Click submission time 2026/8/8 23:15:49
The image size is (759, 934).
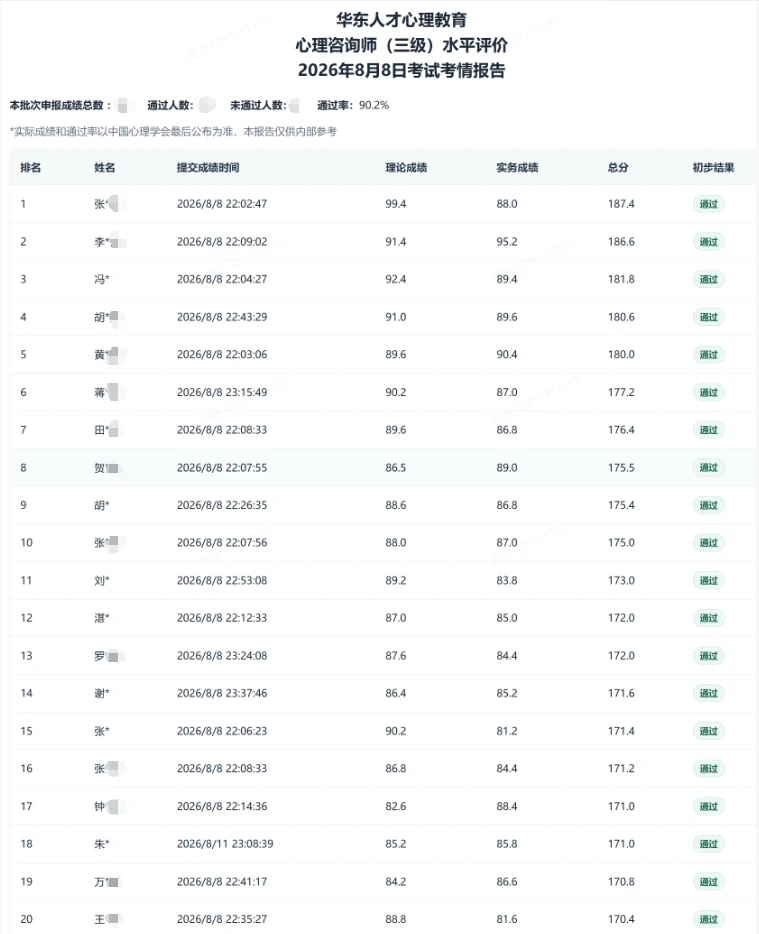tap(222, 392)
